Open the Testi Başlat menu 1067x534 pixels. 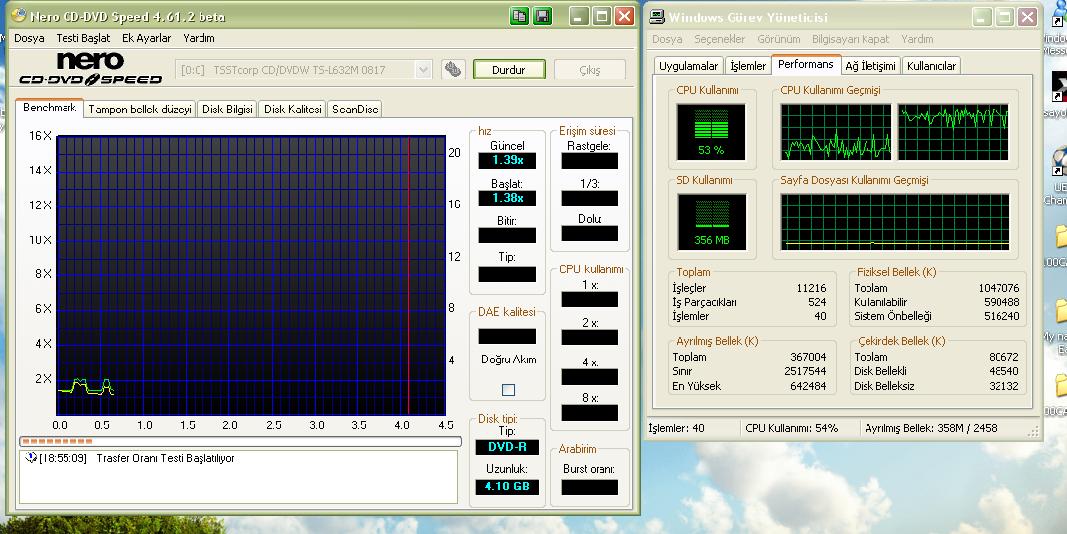click(82, 38)
